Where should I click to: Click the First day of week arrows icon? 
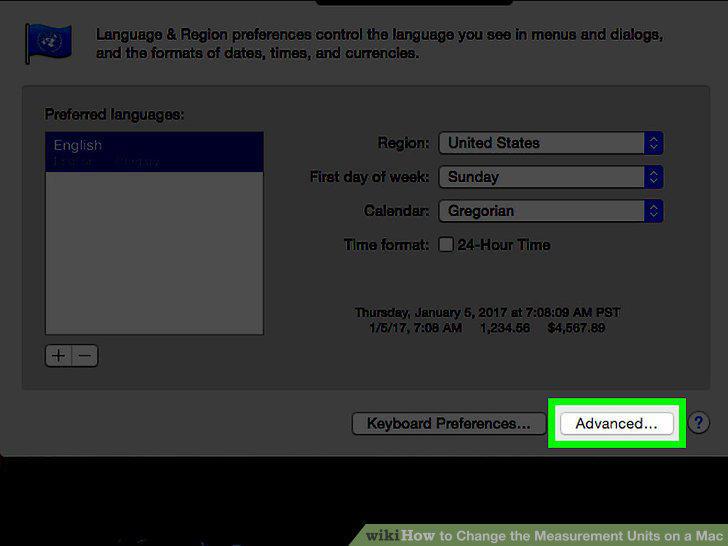[653, 177]
